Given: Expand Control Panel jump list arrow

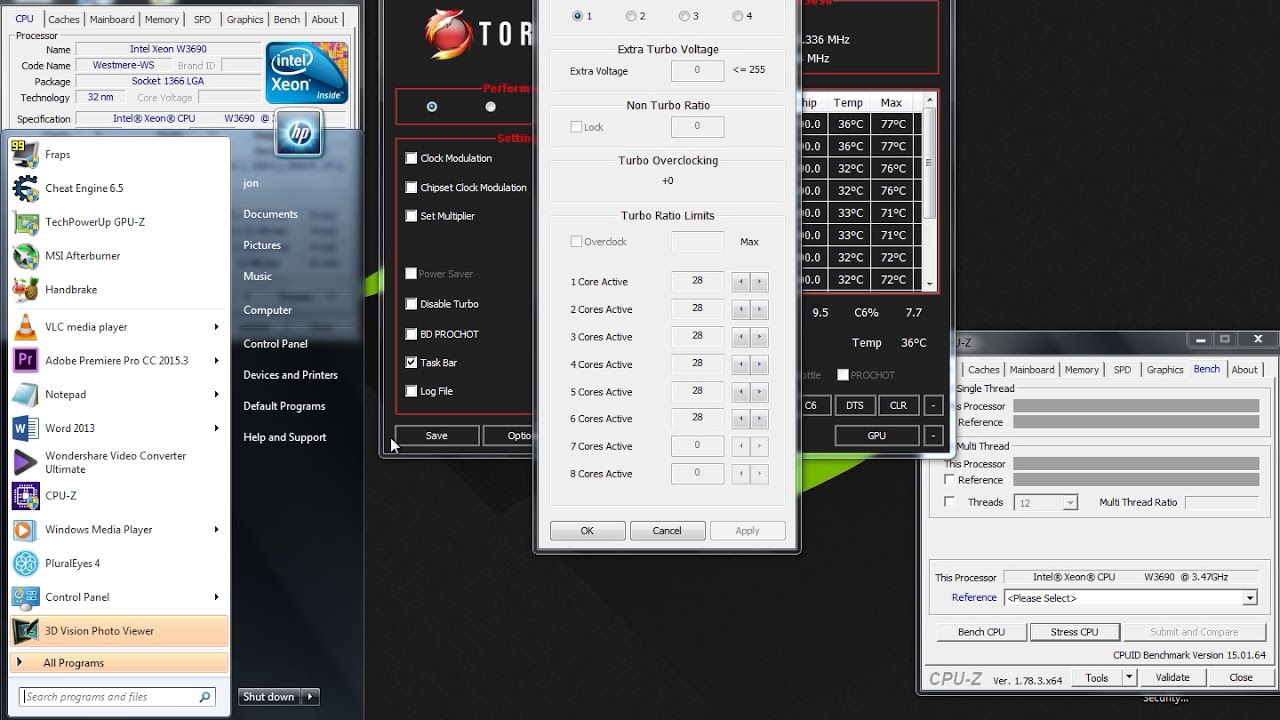Looking at the screenshot, I should 216,597.
